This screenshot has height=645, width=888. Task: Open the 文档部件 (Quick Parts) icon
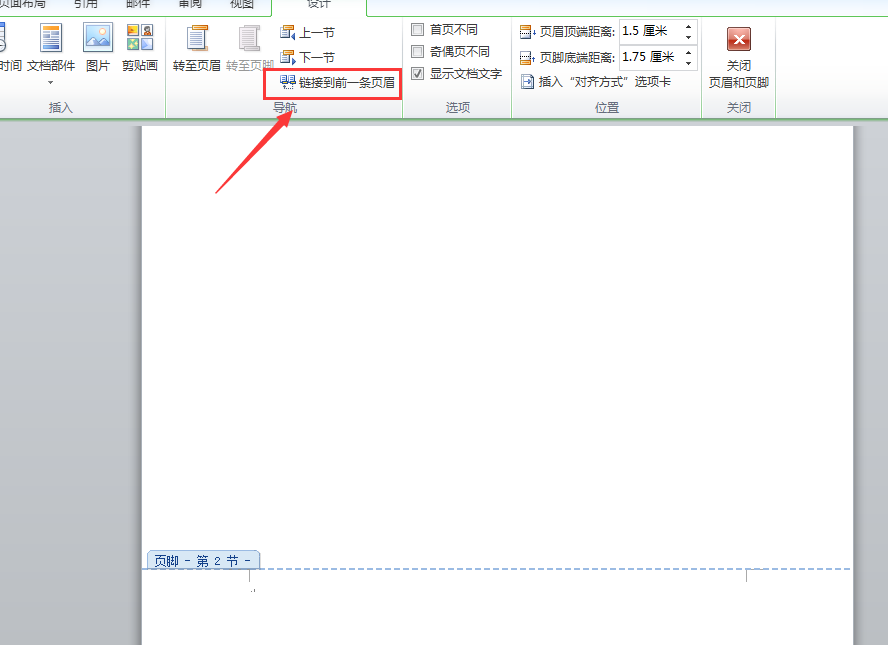click(x=50, y=39)
